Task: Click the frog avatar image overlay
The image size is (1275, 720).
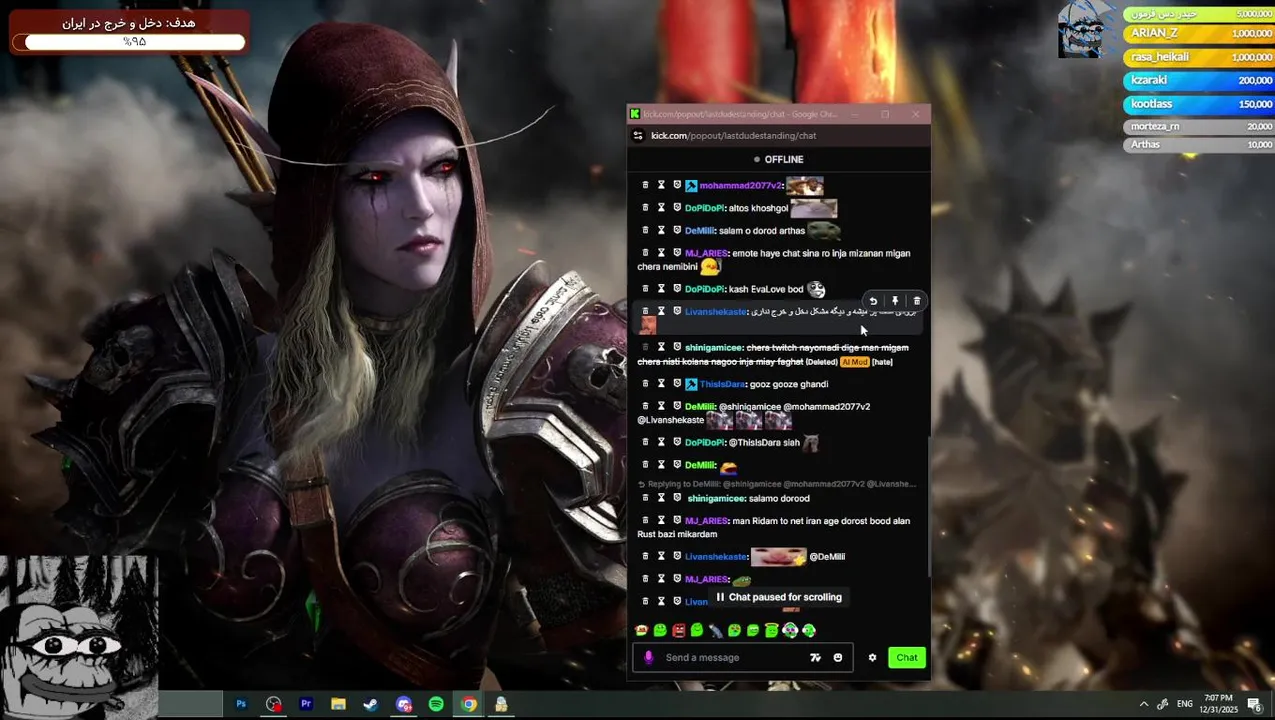Action: pos(79,637)
